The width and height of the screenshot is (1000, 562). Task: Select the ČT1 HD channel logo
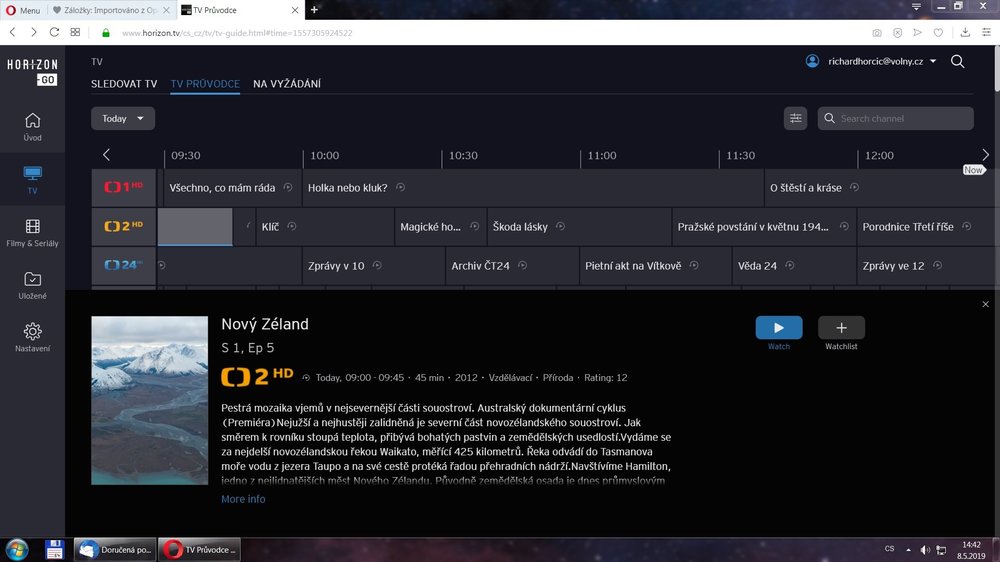[124, 187]
